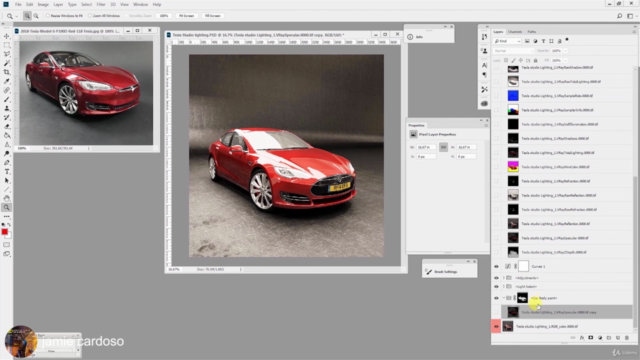The height and width of the screenshot is (360, 640).
Task: Open the Zoom tool preset dropdown
Action: [x=16, y=16]
